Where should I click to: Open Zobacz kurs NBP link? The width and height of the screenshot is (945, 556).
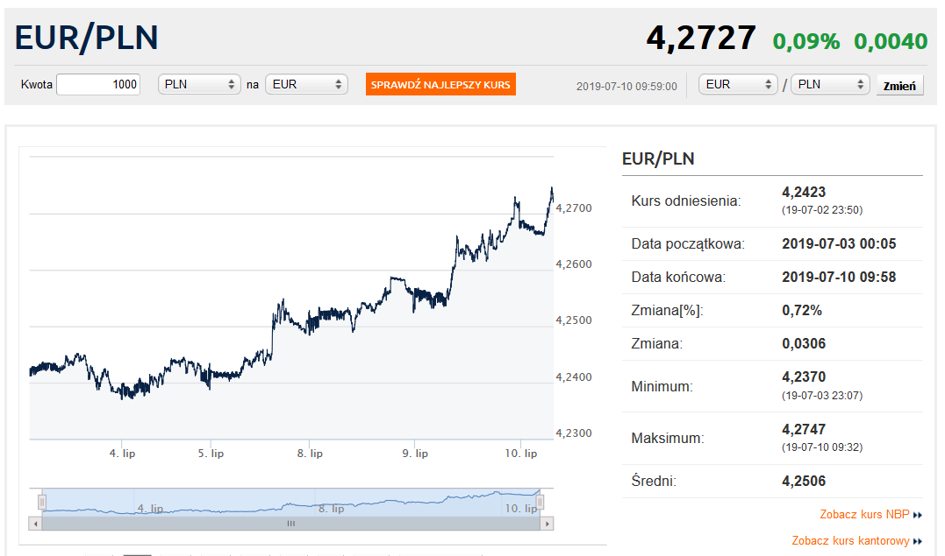pos(864,515)
